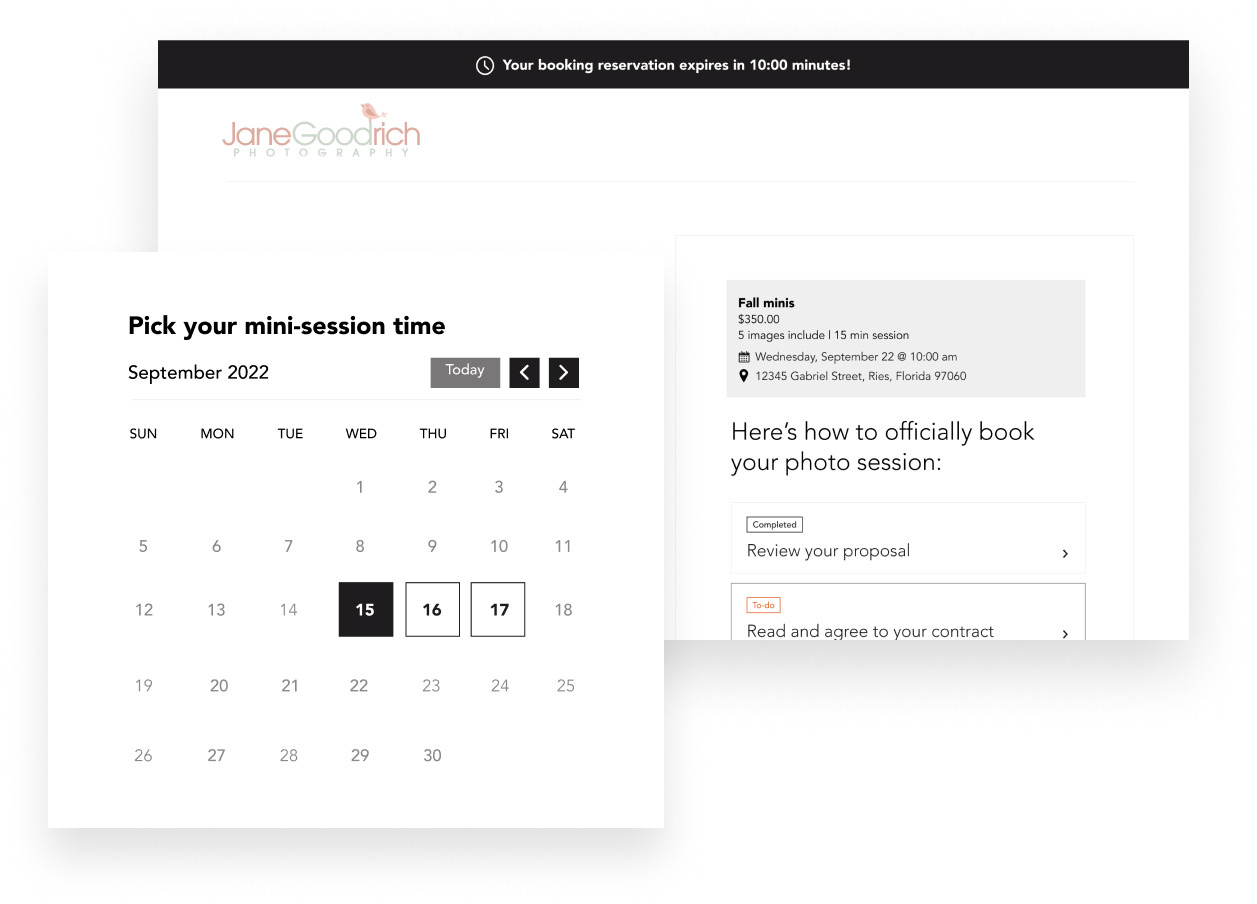Select September 16 on the calendar
This screenshot has height=904, width=1257.
[x=432, y=609]
